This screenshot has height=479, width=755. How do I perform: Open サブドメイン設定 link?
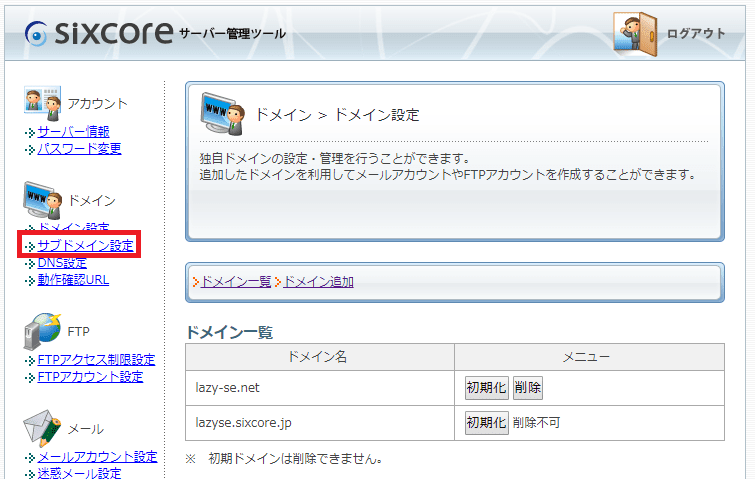tap(85, 246)
